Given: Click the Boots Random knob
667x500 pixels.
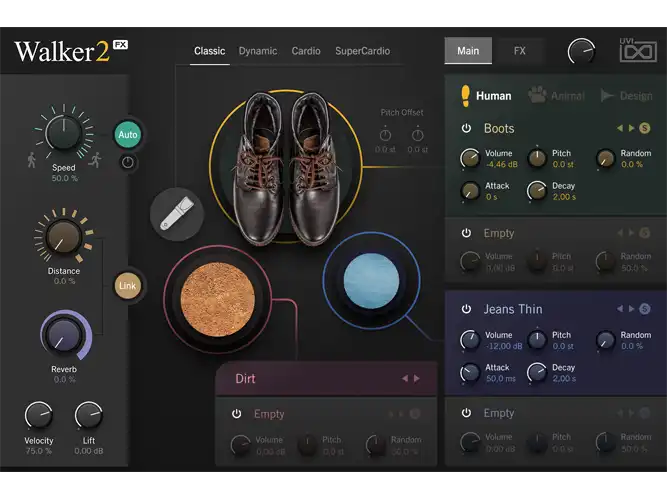Looking at the screenshot, I should point(605,158).
